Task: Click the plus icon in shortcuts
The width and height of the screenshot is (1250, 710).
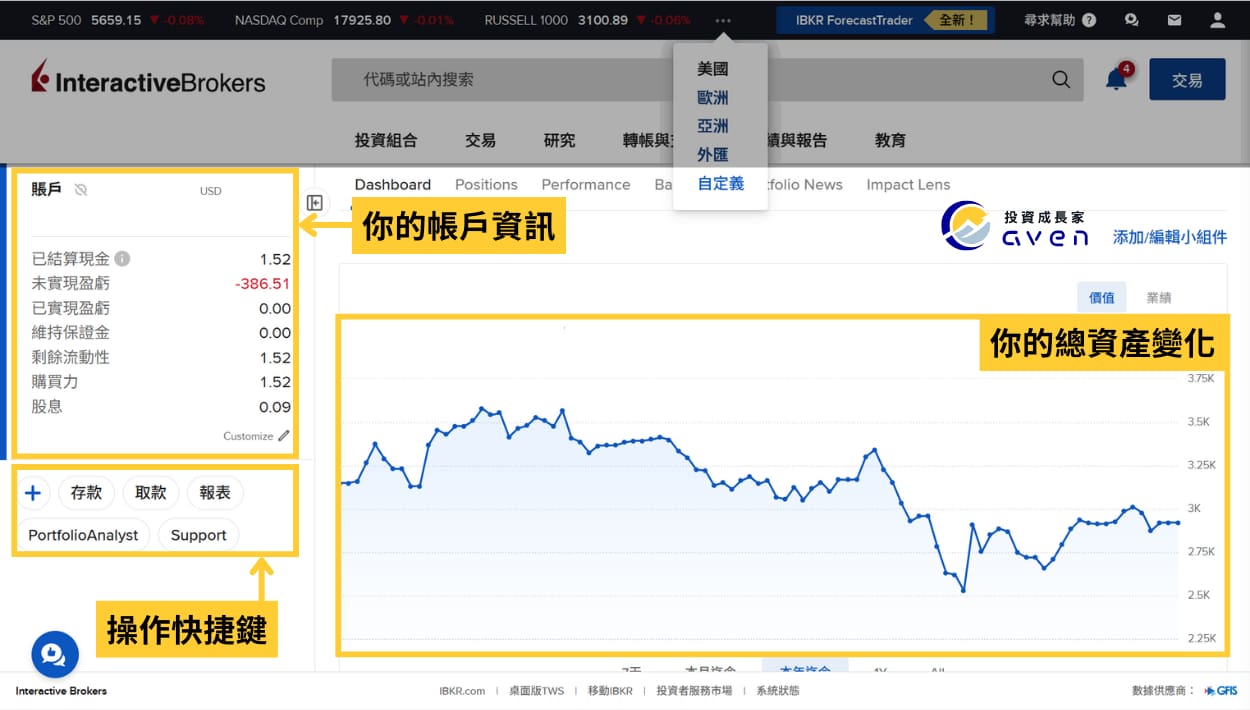Action: tap(33, 492)
